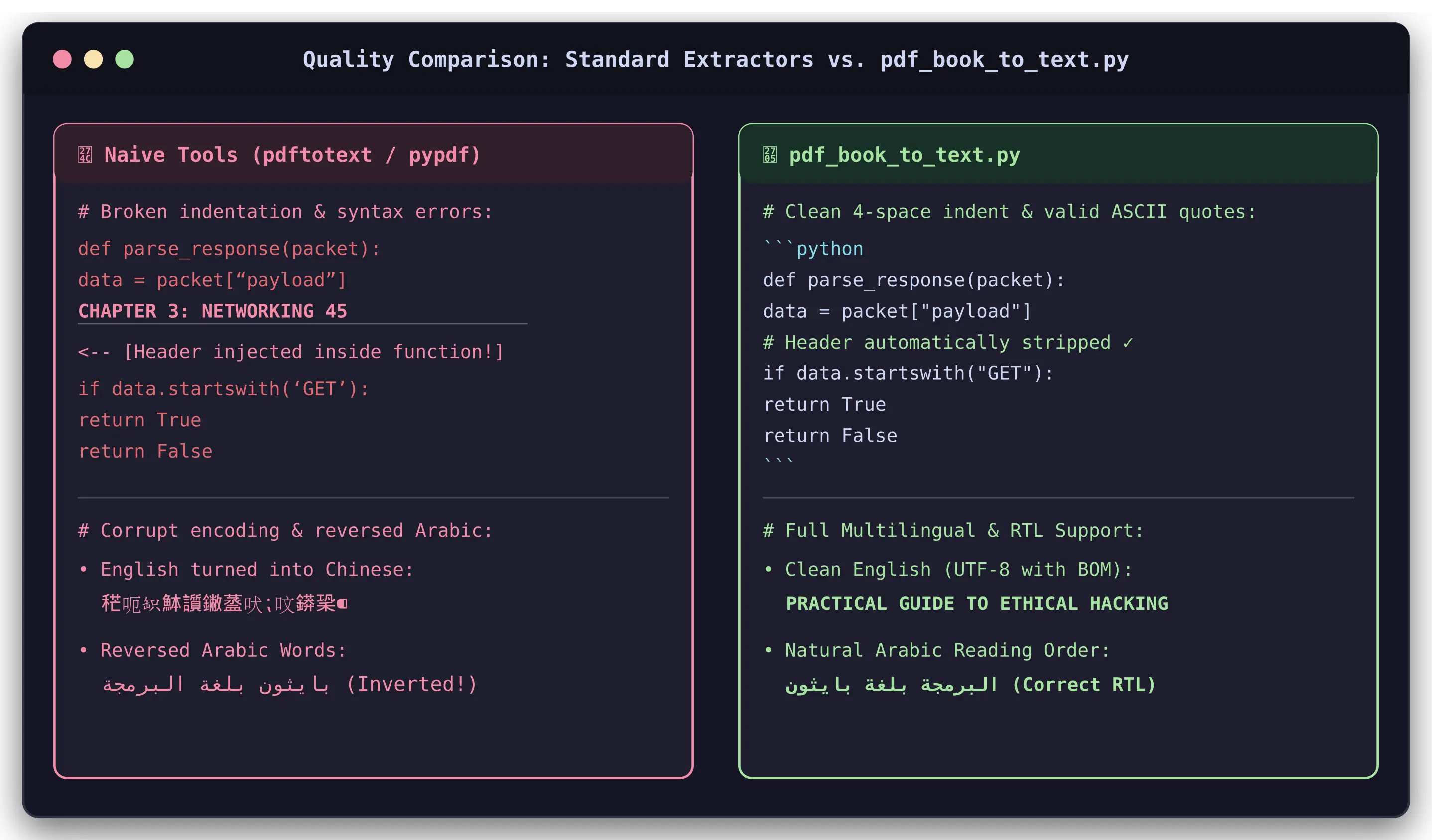Click '# Clean 4-space indent & valid ASCII quotes:'

[x=1009, y=212]
